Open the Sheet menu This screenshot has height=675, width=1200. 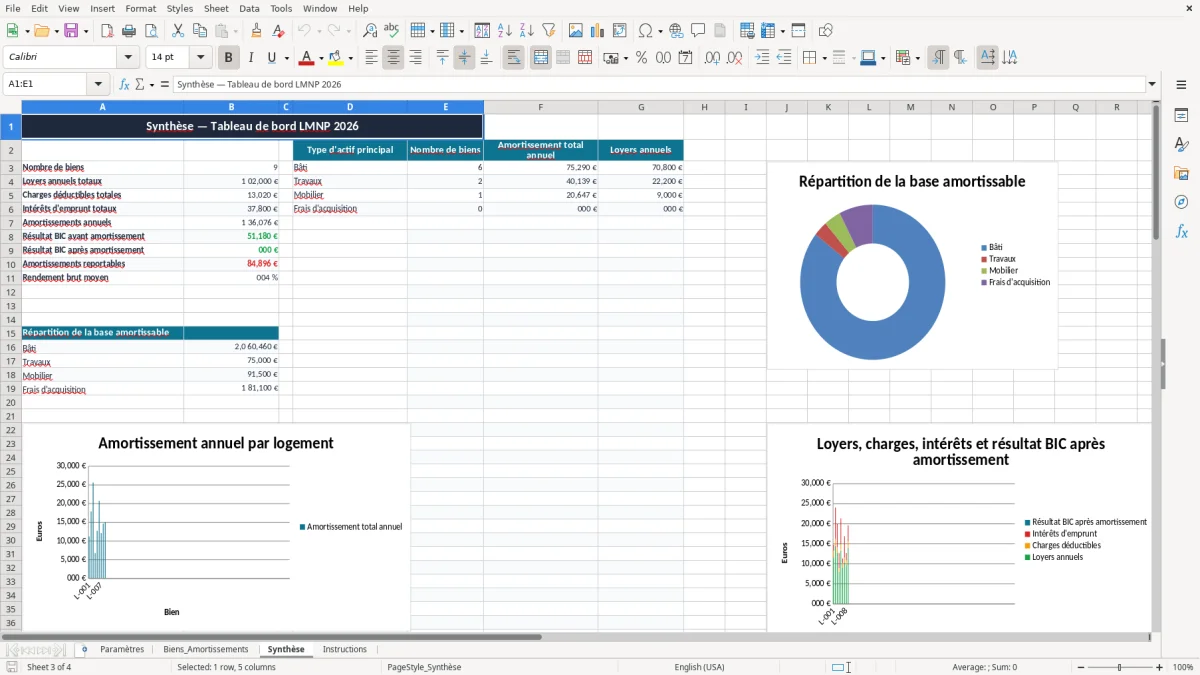tap(216, 8)
